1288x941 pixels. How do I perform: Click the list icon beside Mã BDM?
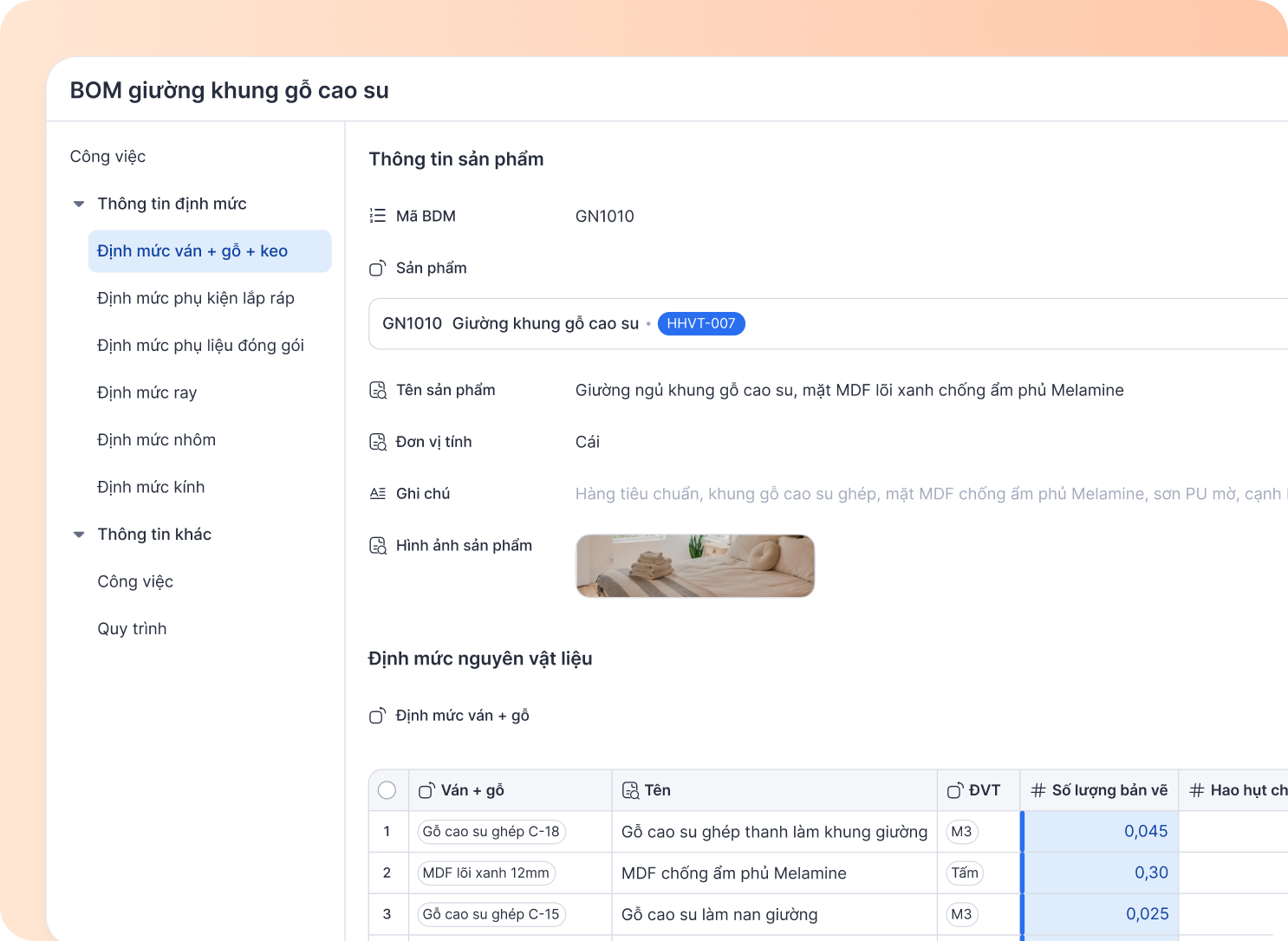coord(377,216)
